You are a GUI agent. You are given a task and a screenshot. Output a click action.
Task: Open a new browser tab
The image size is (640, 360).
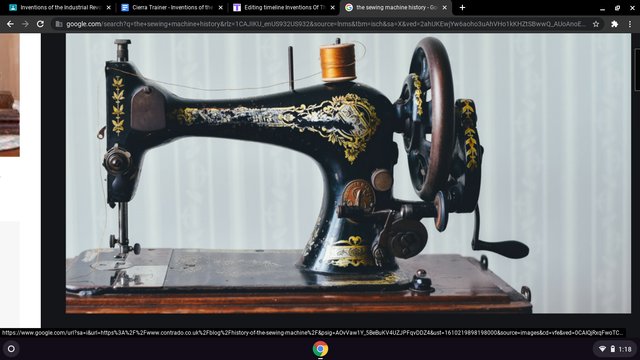pos(462,7)
